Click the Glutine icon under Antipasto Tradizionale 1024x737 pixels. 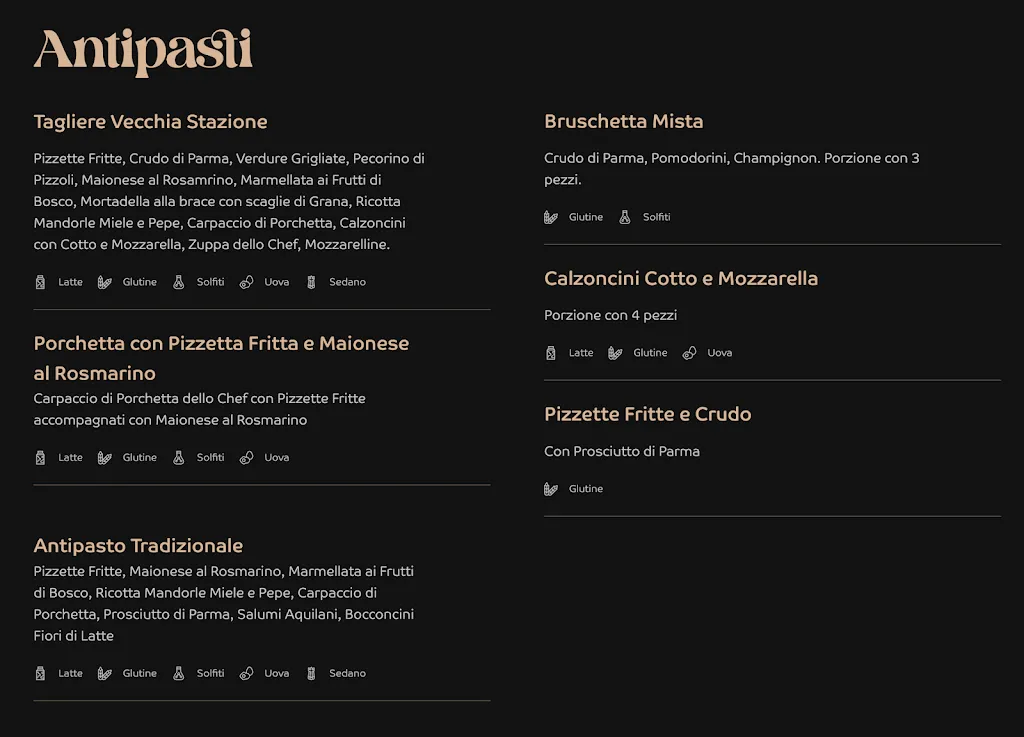[105, 674]
